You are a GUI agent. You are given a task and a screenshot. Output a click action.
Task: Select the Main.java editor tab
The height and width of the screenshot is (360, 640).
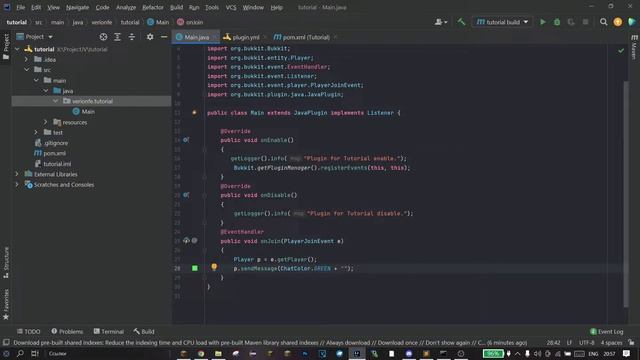196,37
